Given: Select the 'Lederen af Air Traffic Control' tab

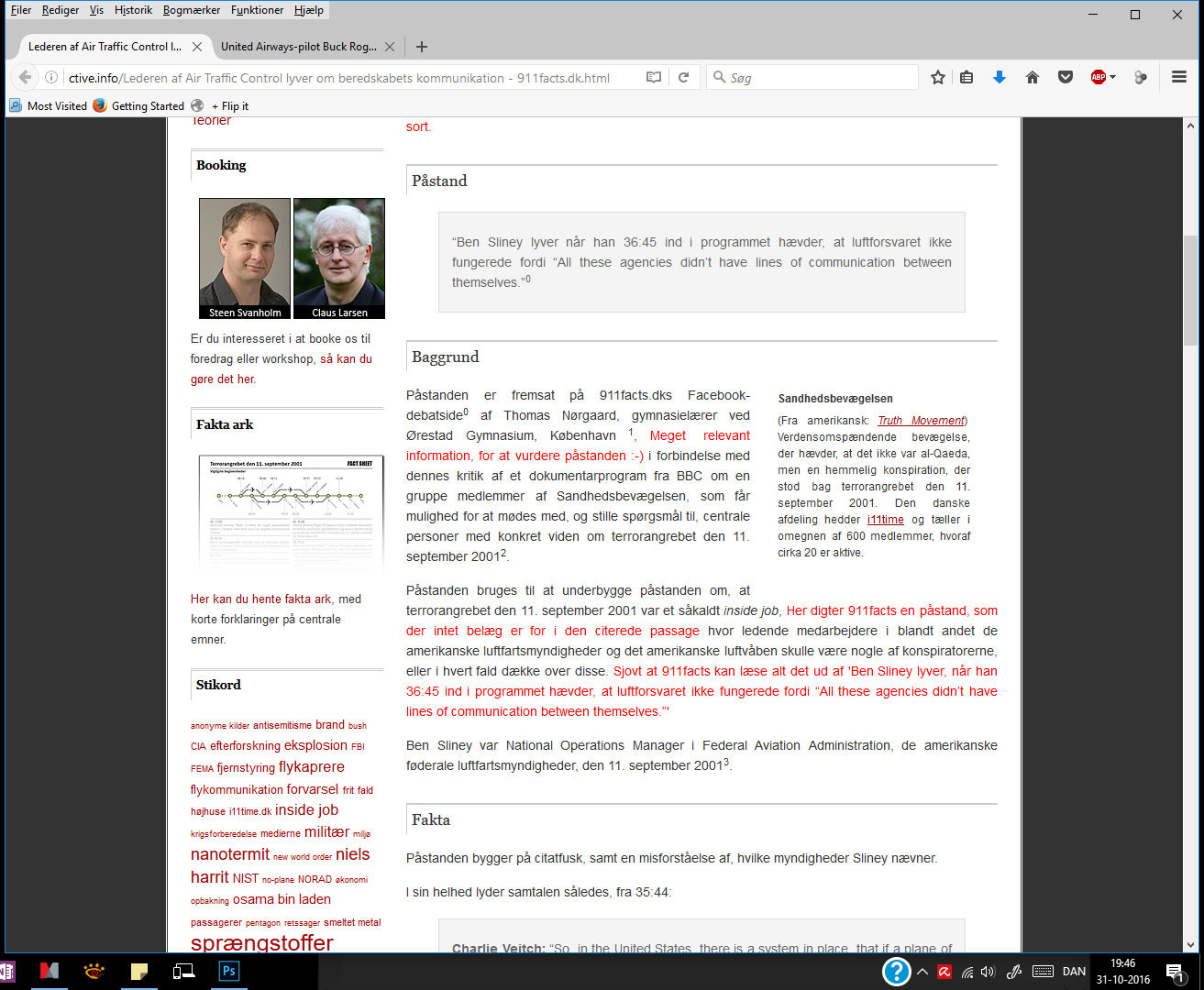Looking at the screenshot, I should point(105,47).
